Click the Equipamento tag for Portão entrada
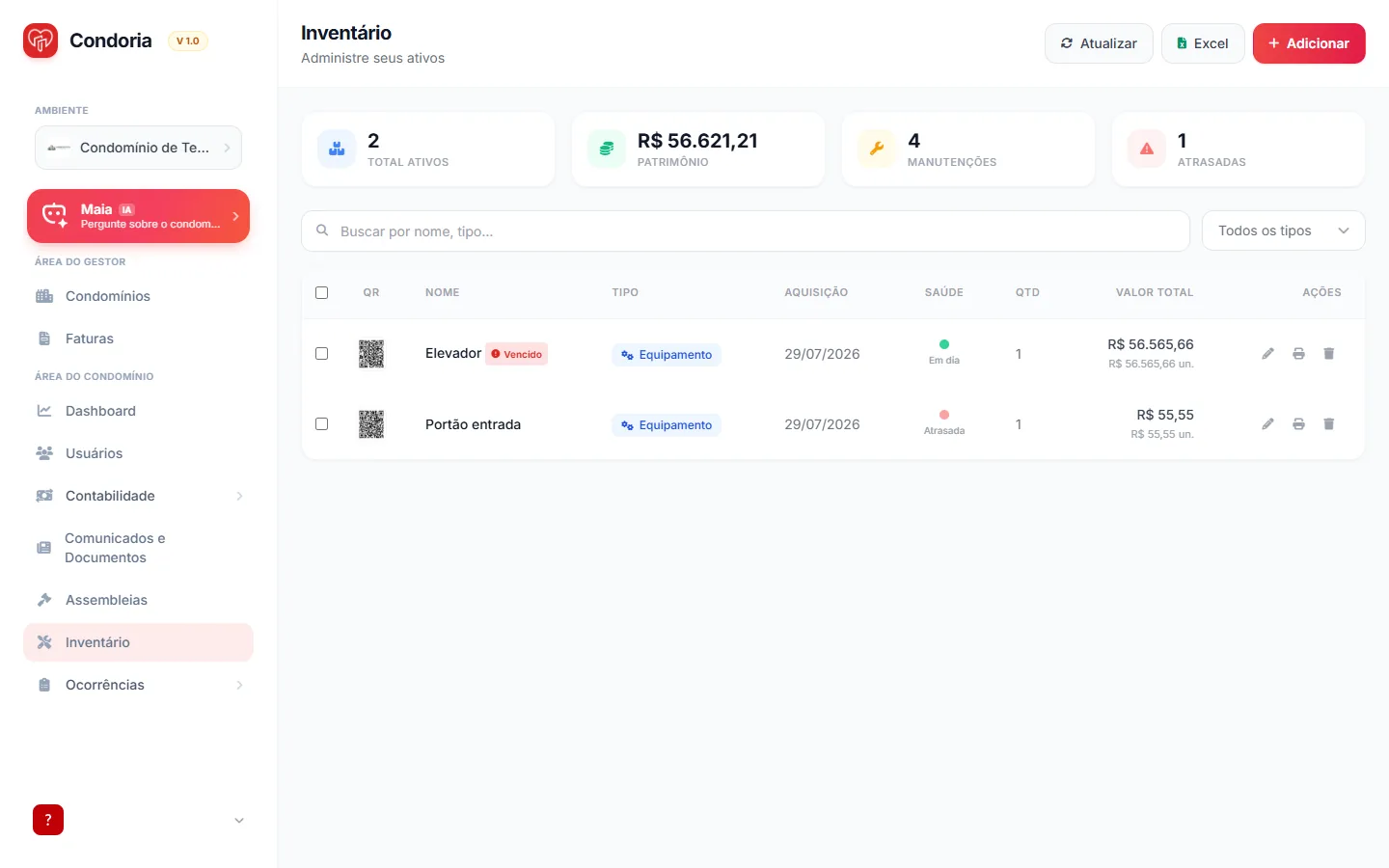1389x868 pixels. pyautogui.click(x=667, y=425)
